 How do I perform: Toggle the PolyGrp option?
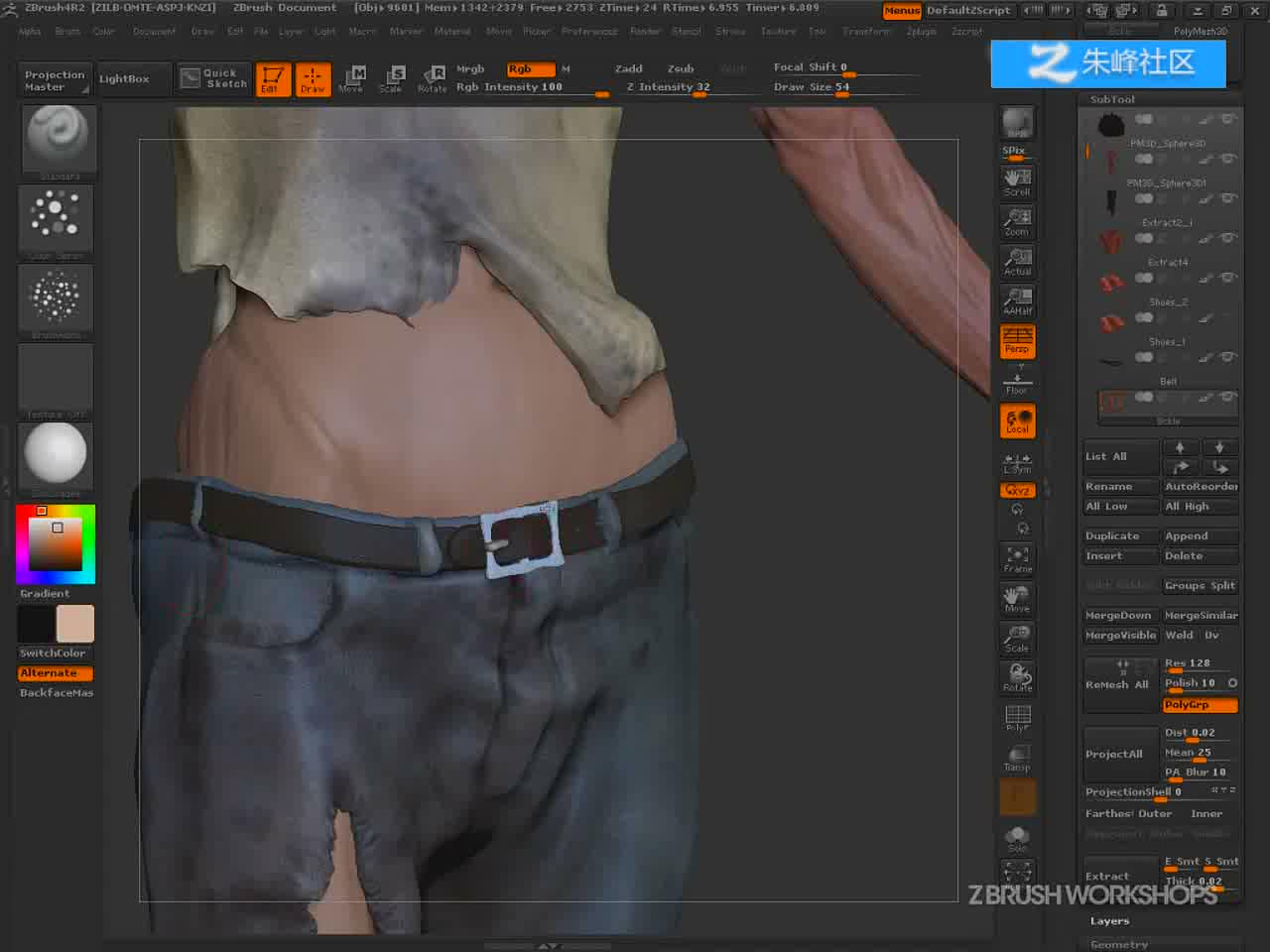pos(1201,704)
